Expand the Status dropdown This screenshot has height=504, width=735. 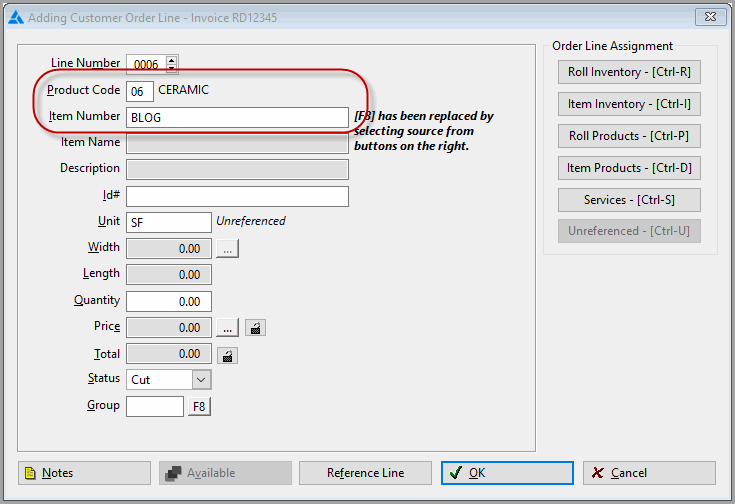pyautogui.click(x=201, y=380)
